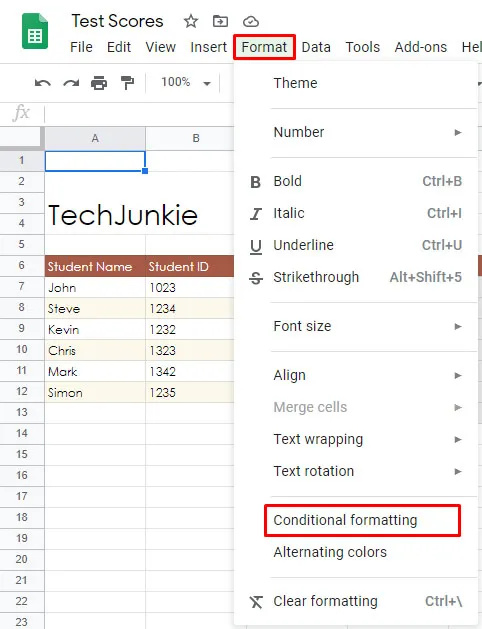This screenshot has width=482, height=629.
Task: Click the Redo arrow icon
Action: tap(71, 83)
